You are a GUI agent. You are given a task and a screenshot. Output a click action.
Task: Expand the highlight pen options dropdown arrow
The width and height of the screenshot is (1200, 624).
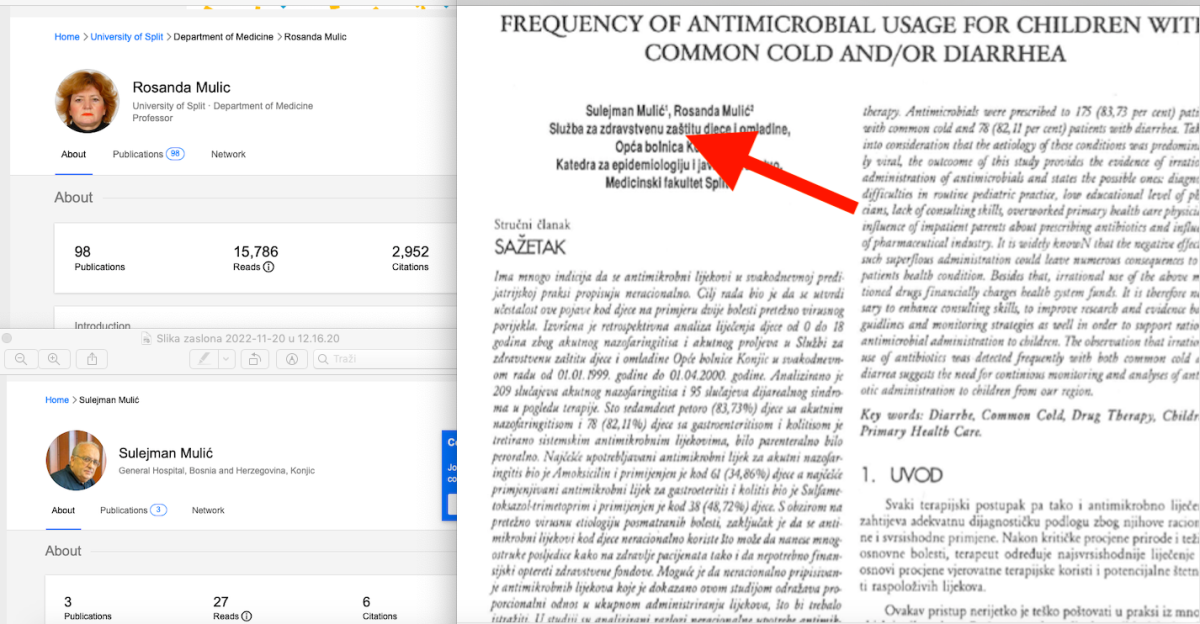(226, 359)
